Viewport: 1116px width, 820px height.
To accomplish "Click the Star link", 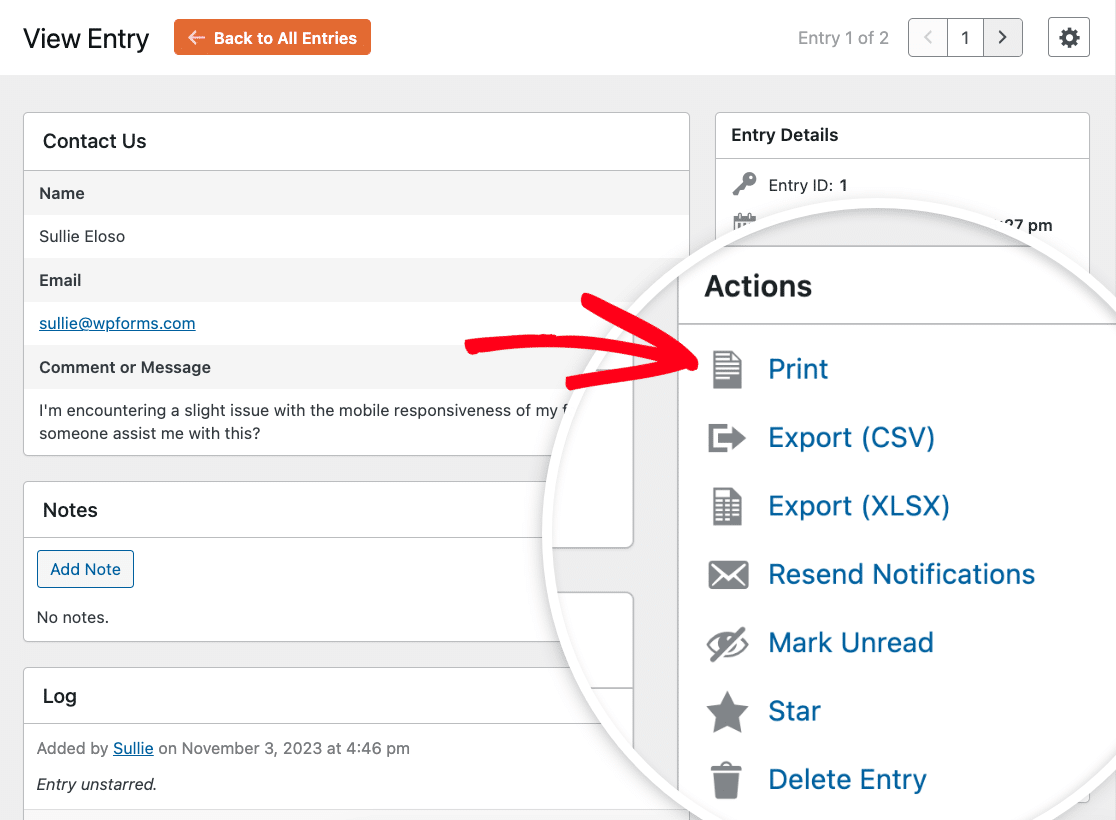I will [x=794, y=711].
